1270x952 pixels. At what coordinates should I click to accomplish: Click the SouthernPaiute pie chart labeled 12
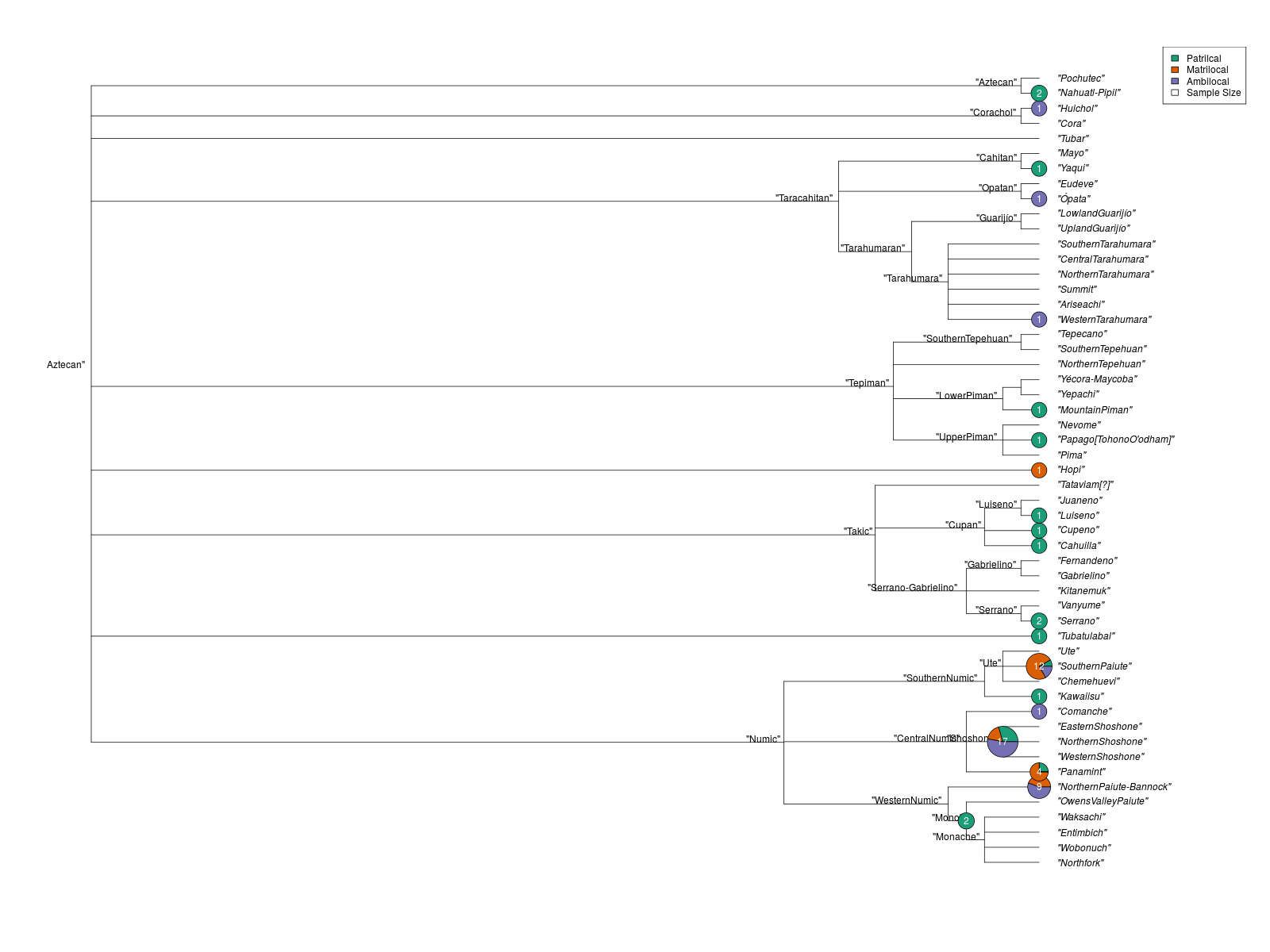pos(1038,666)
